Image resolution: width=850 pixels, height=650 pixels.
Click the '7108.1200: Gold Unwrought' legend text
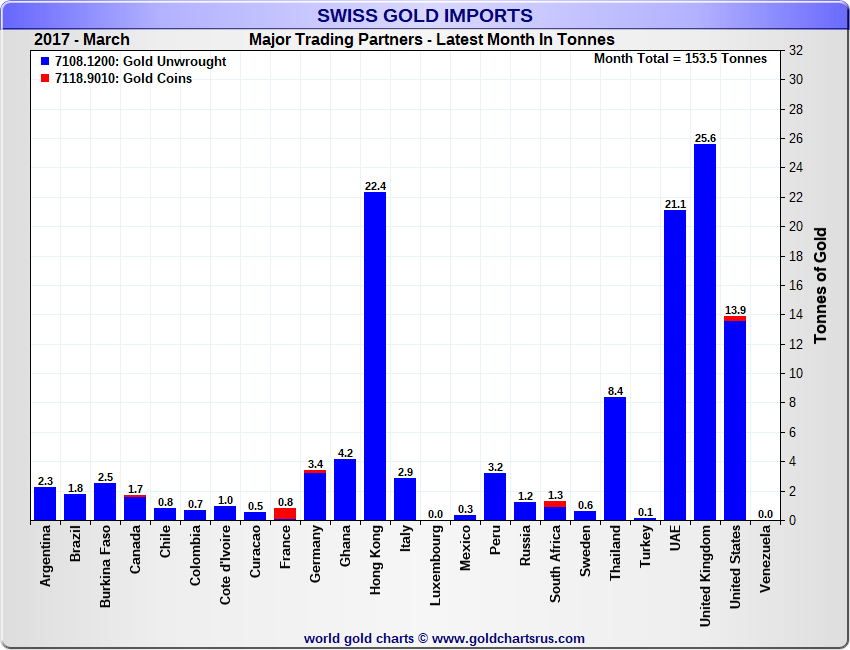140,62
